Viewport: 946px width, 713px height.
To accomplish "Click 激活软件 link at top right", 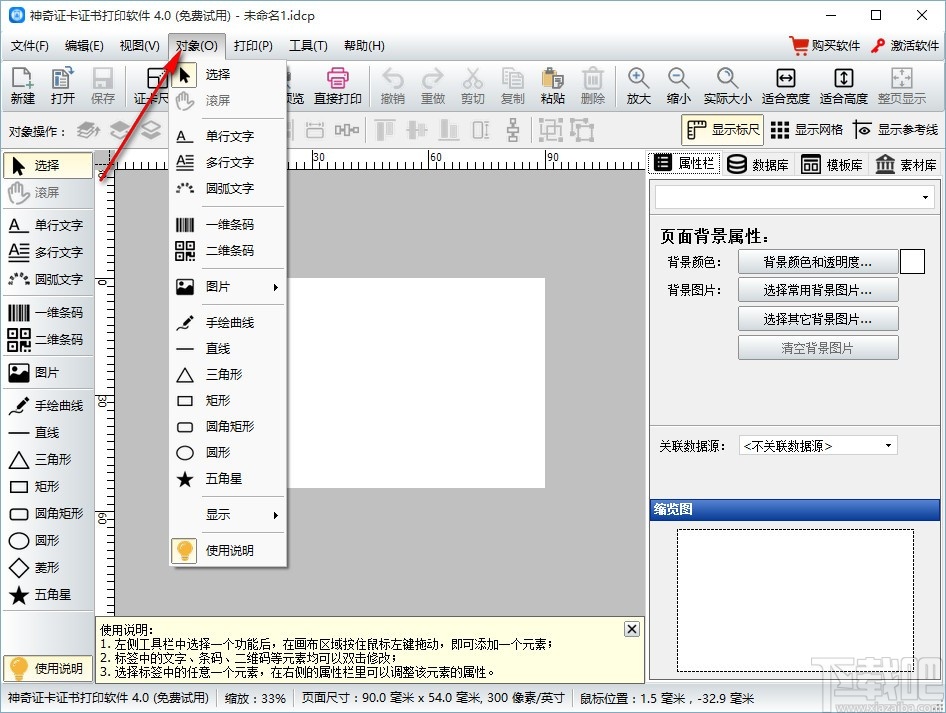I will click(905, 46).
